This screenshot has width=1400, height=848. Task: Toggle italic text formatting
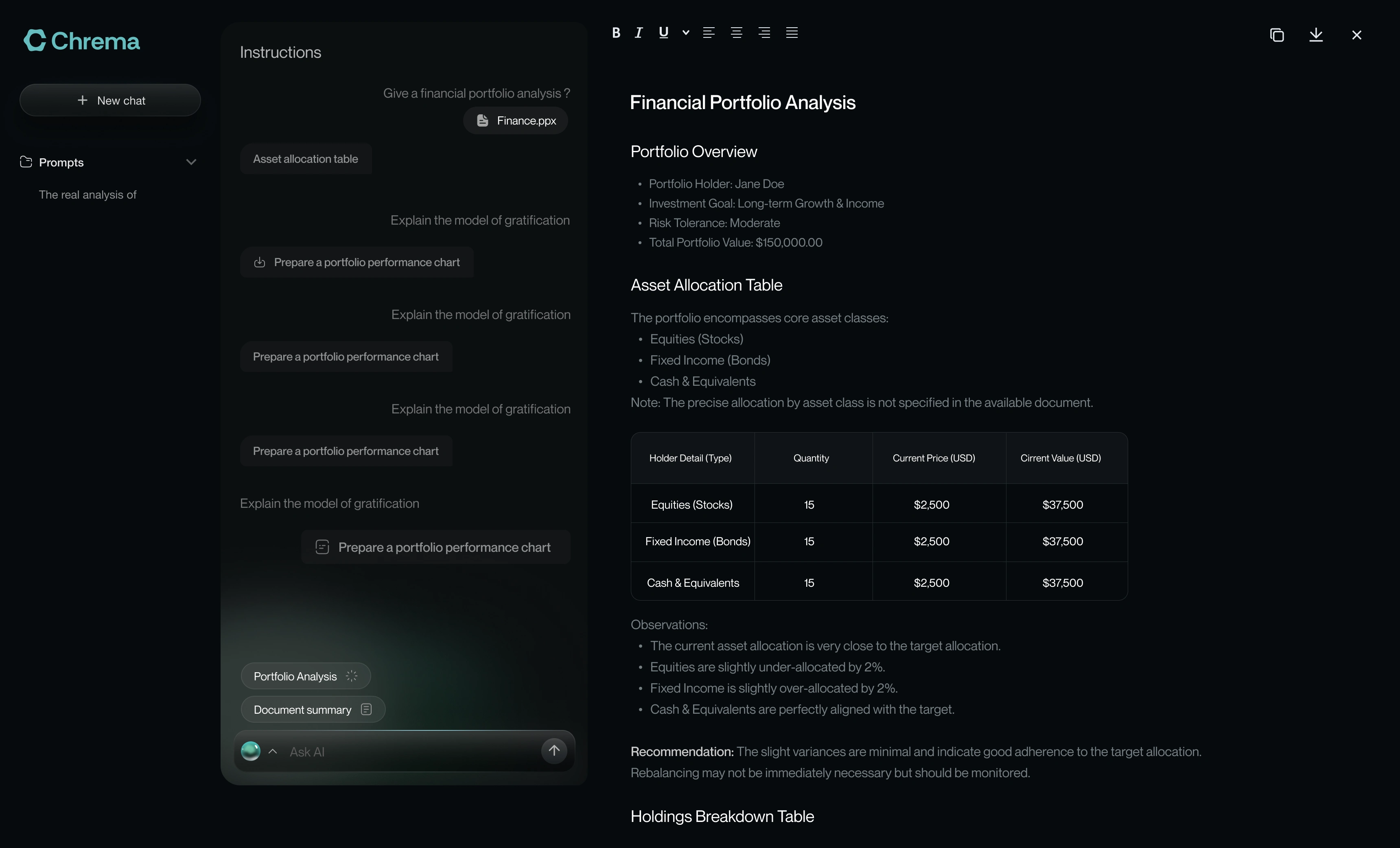[x=639, y=33]
